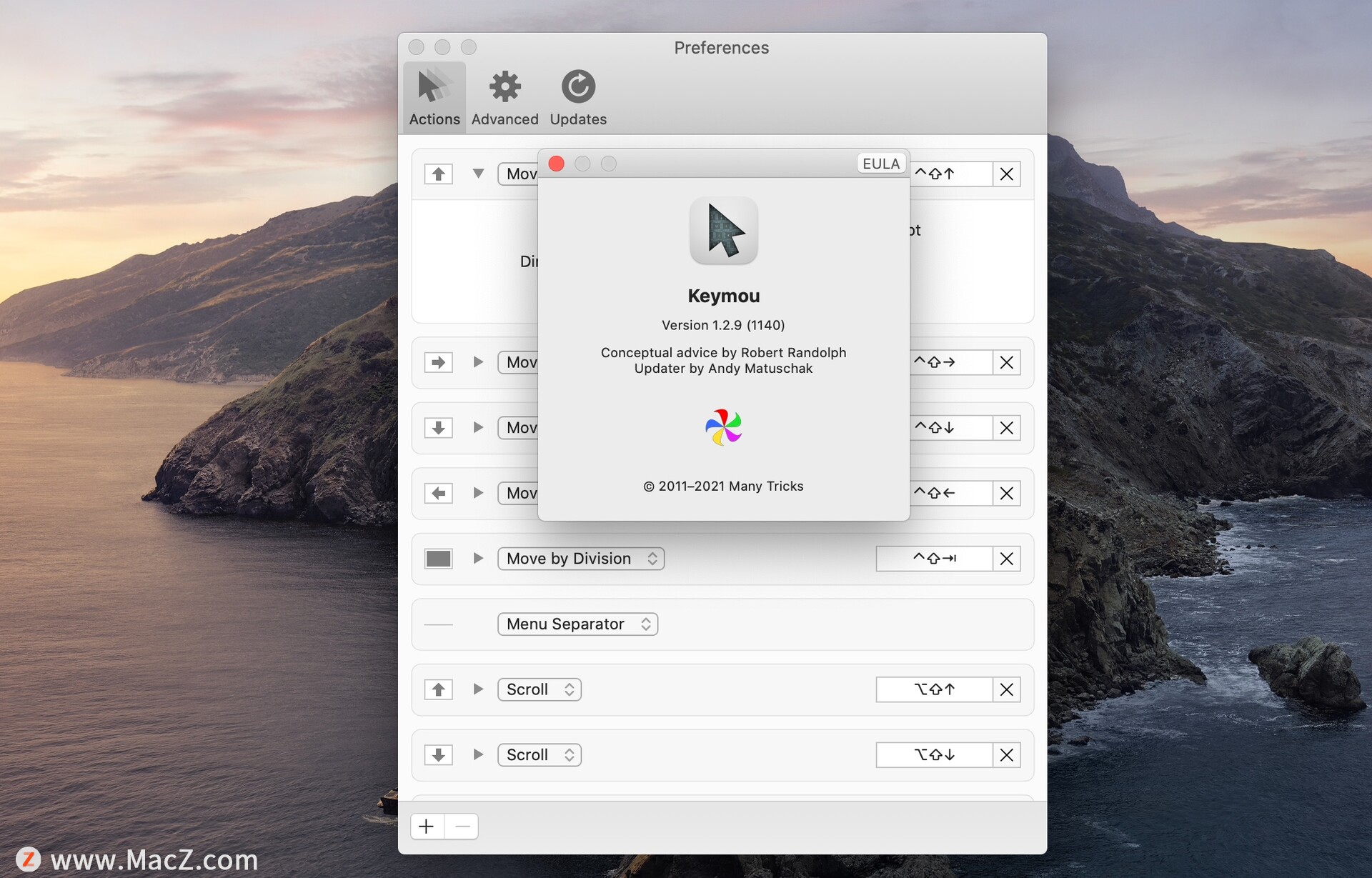
Task: Expand the move-down action row
Action: 478,427
